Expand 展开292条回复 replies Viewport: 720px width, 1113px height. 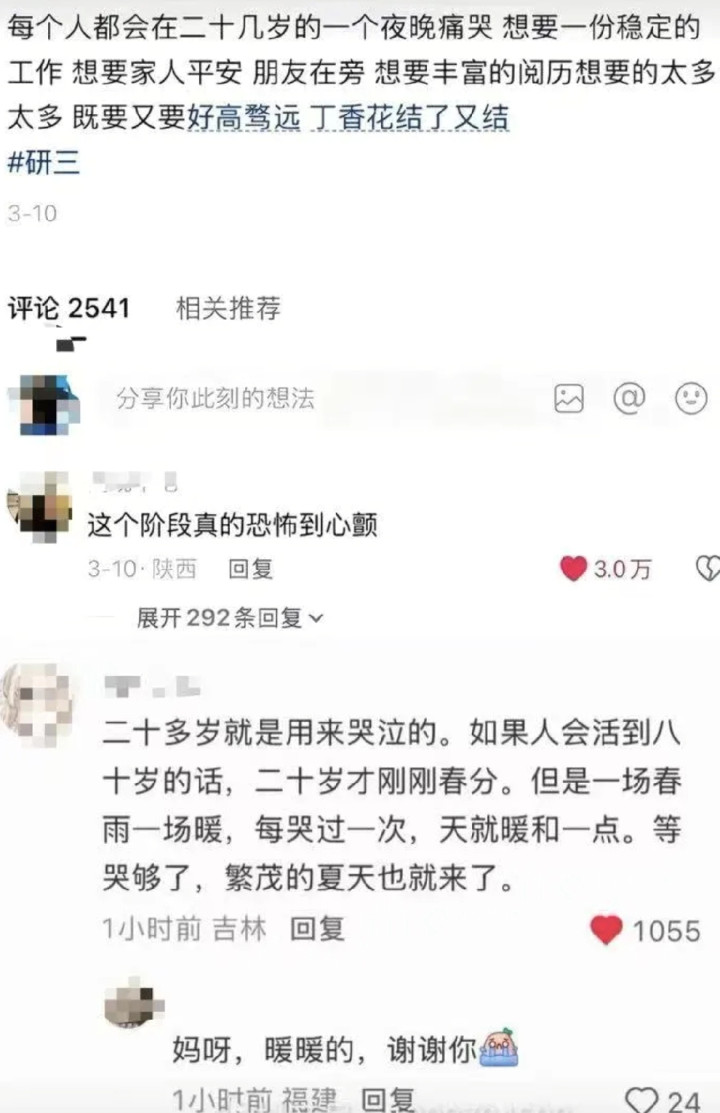[x=229, y=618]
